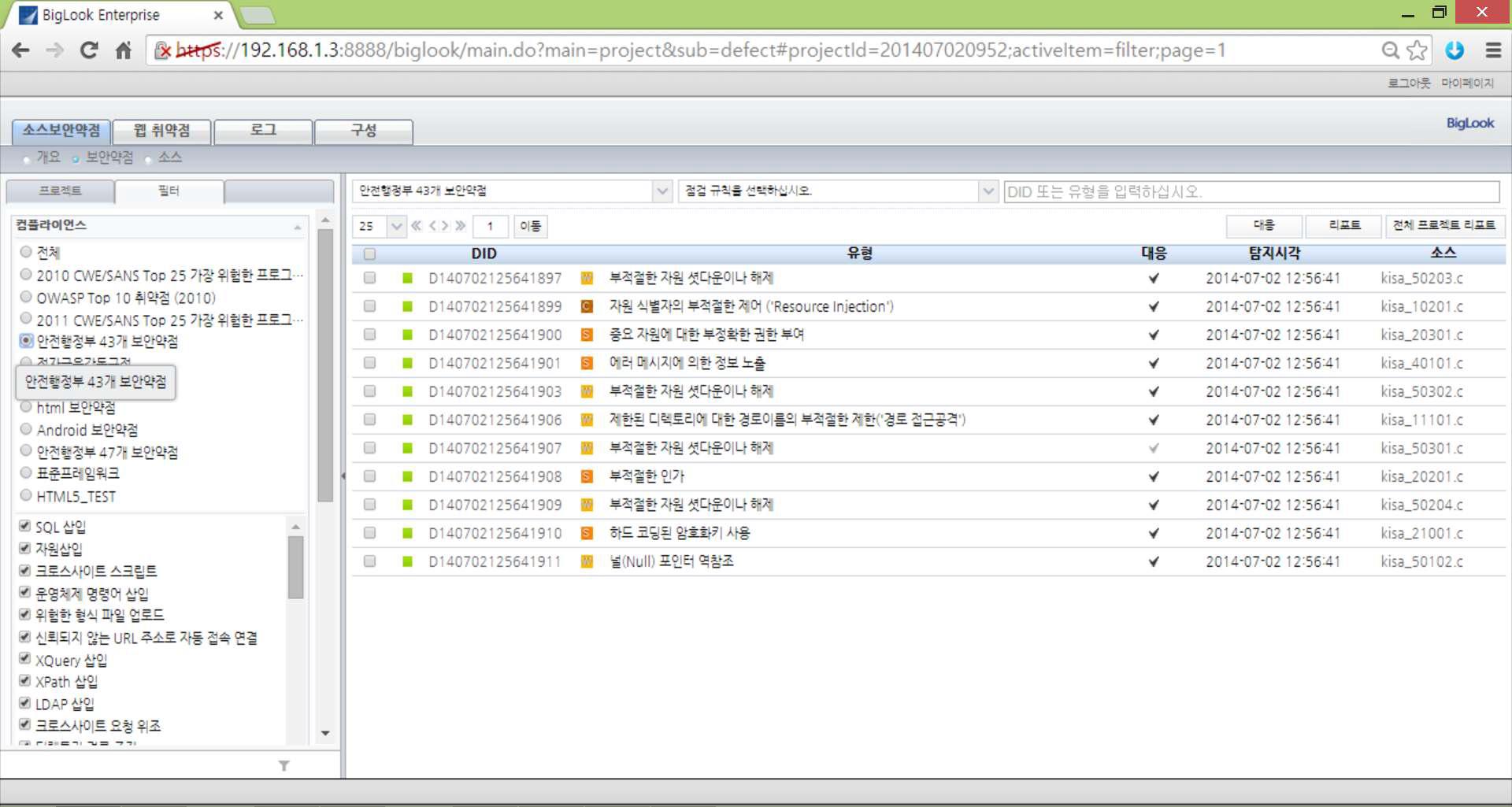Select the 전체 compliance radio button
The height and width of the screenshot is (807, 1512).
pos(26,252)
